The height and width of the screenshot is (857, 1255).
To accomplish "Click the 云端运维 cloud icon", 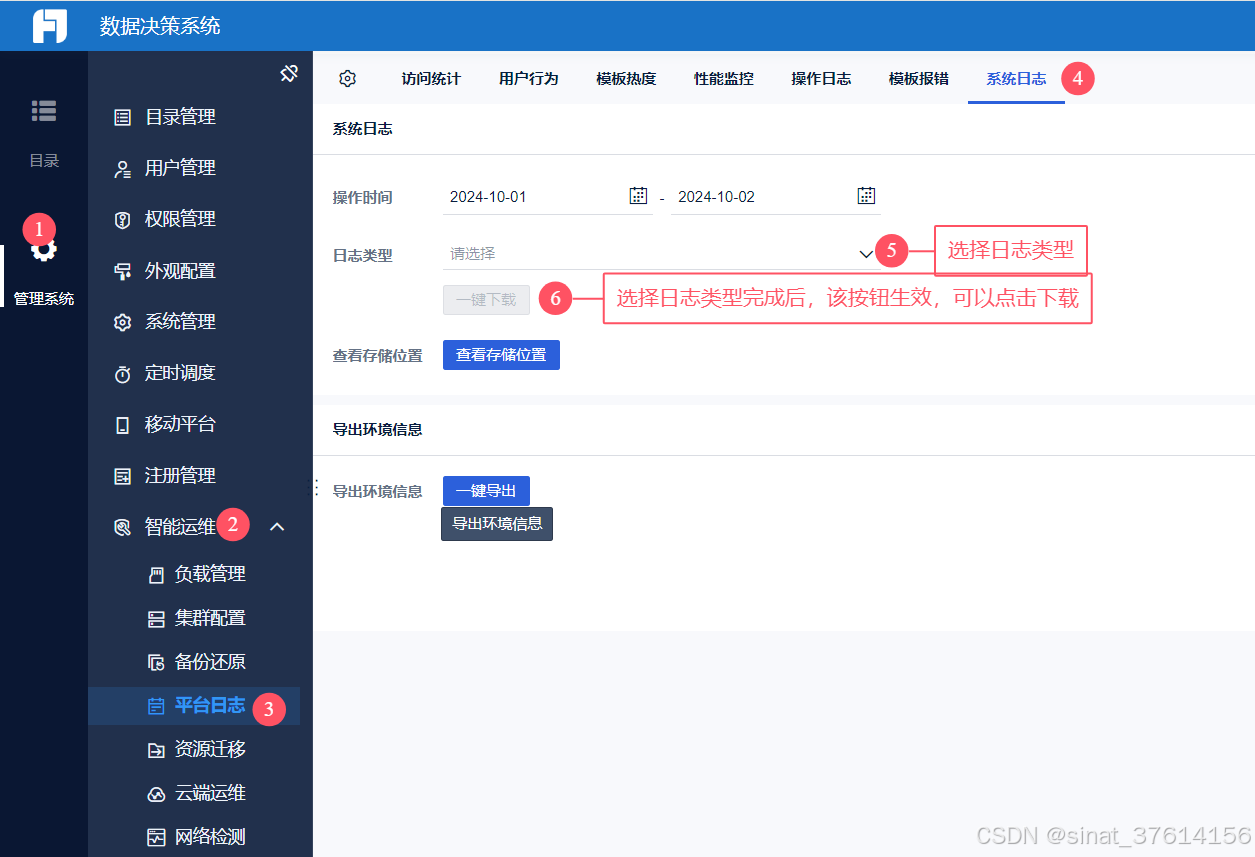I will [x=156, y=794].
